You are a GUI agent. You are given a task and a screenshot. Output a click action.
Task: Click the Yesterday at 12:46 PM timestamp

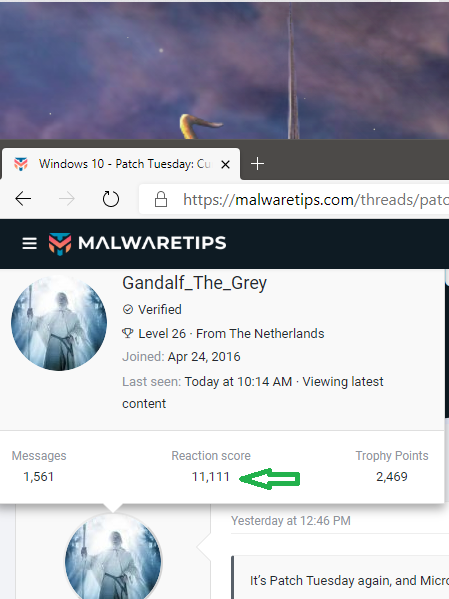[x=291, y=521]
